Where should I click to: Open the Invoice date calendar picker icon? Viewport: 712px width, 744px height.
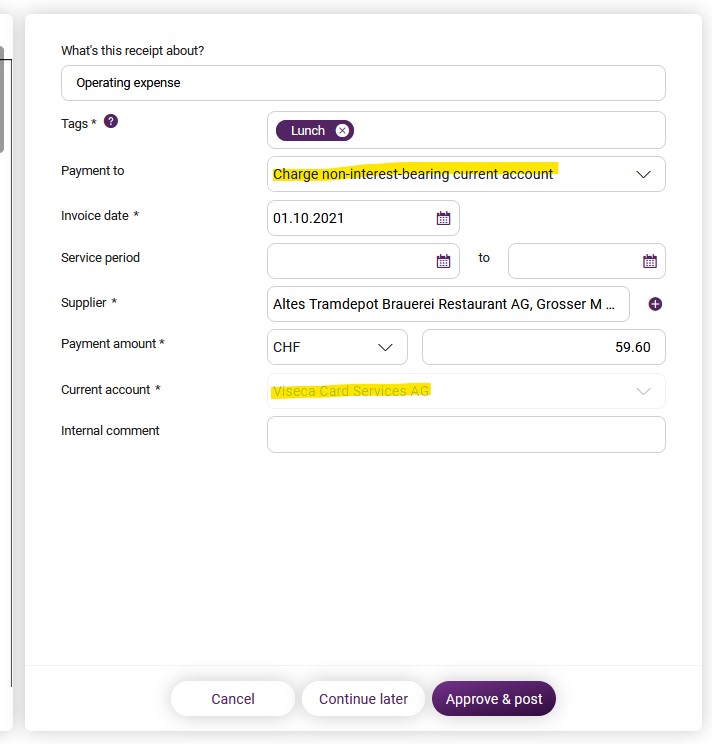point(443,218)
